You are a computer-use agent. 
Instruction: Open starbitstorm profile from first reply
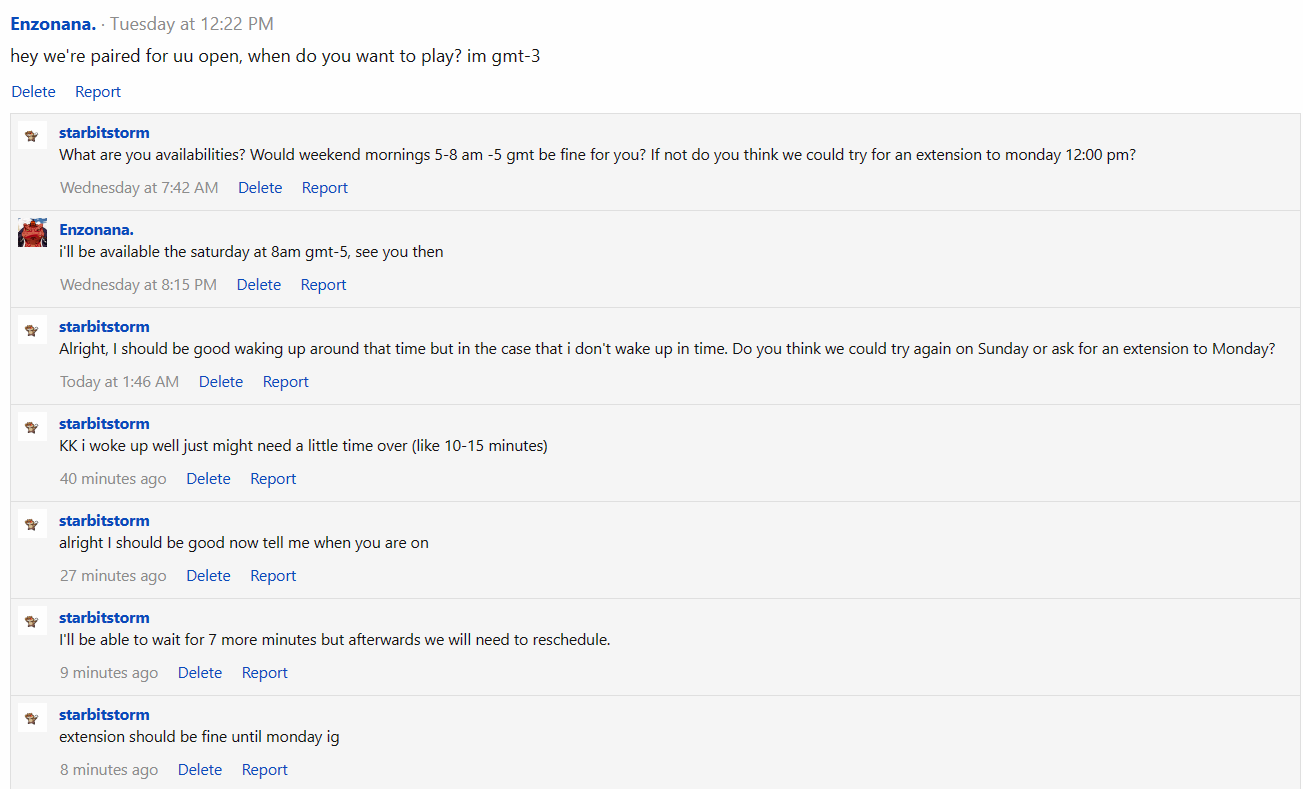tap(104, 132)
